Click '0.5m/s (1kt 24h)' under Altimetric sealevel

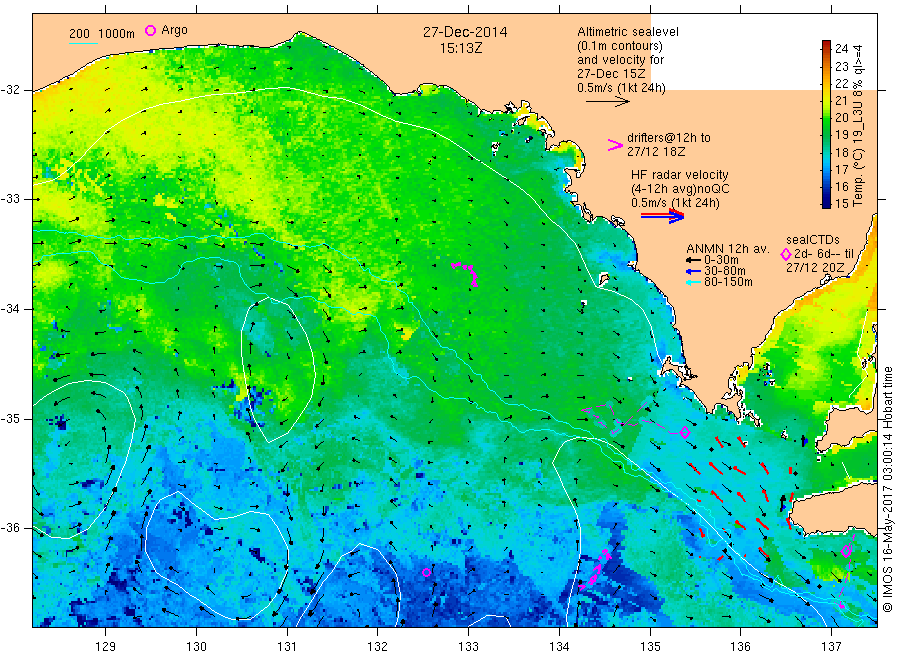[x=622, y=88]
